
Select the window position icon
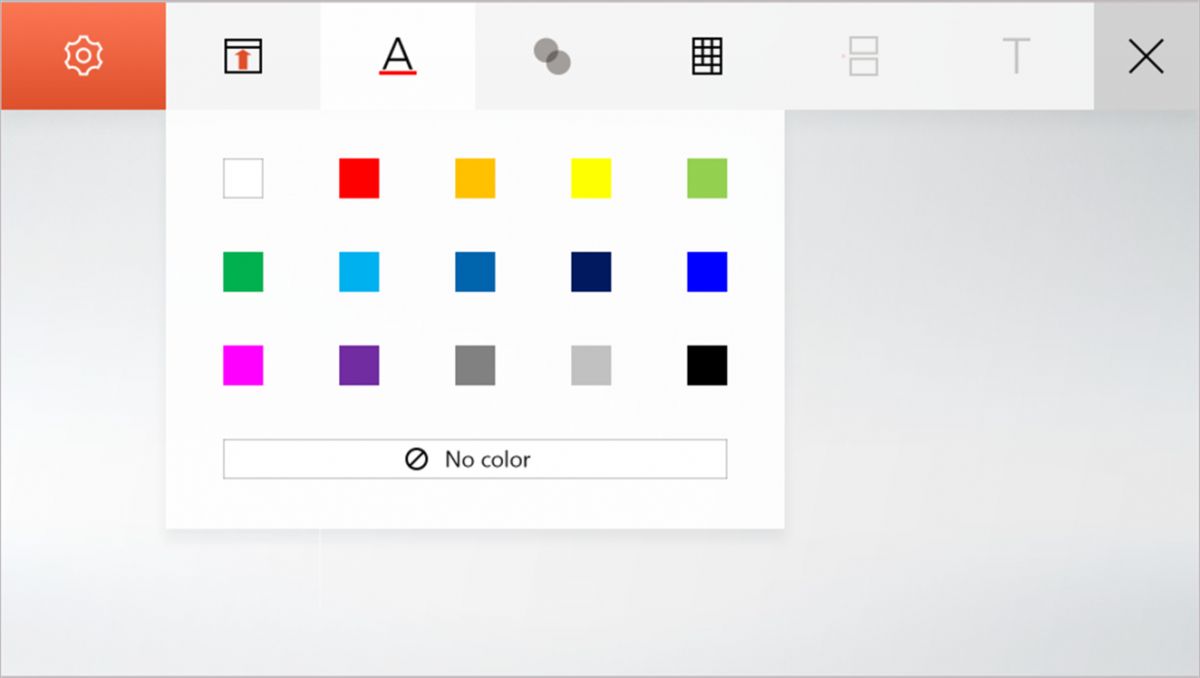click(242, 56)
